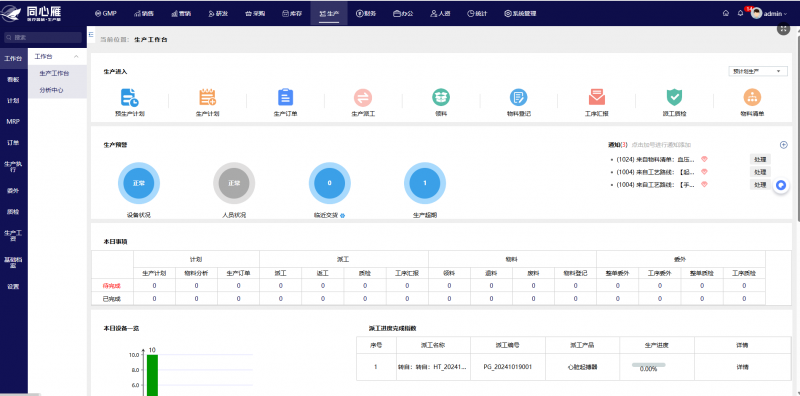800x396 pixels.
Task: Open settings gear beside 临近交货
Action: [x=342, y=216]
